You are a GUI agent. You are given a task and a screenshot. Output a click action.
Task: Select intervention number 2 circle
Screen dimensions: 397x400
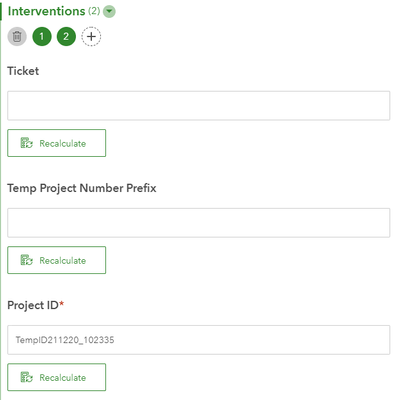[66, 36]
